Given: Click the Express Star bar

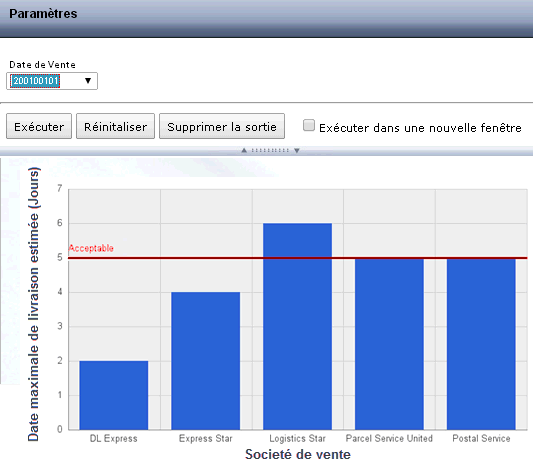Looking at the screenshot, I should [206, 361].
